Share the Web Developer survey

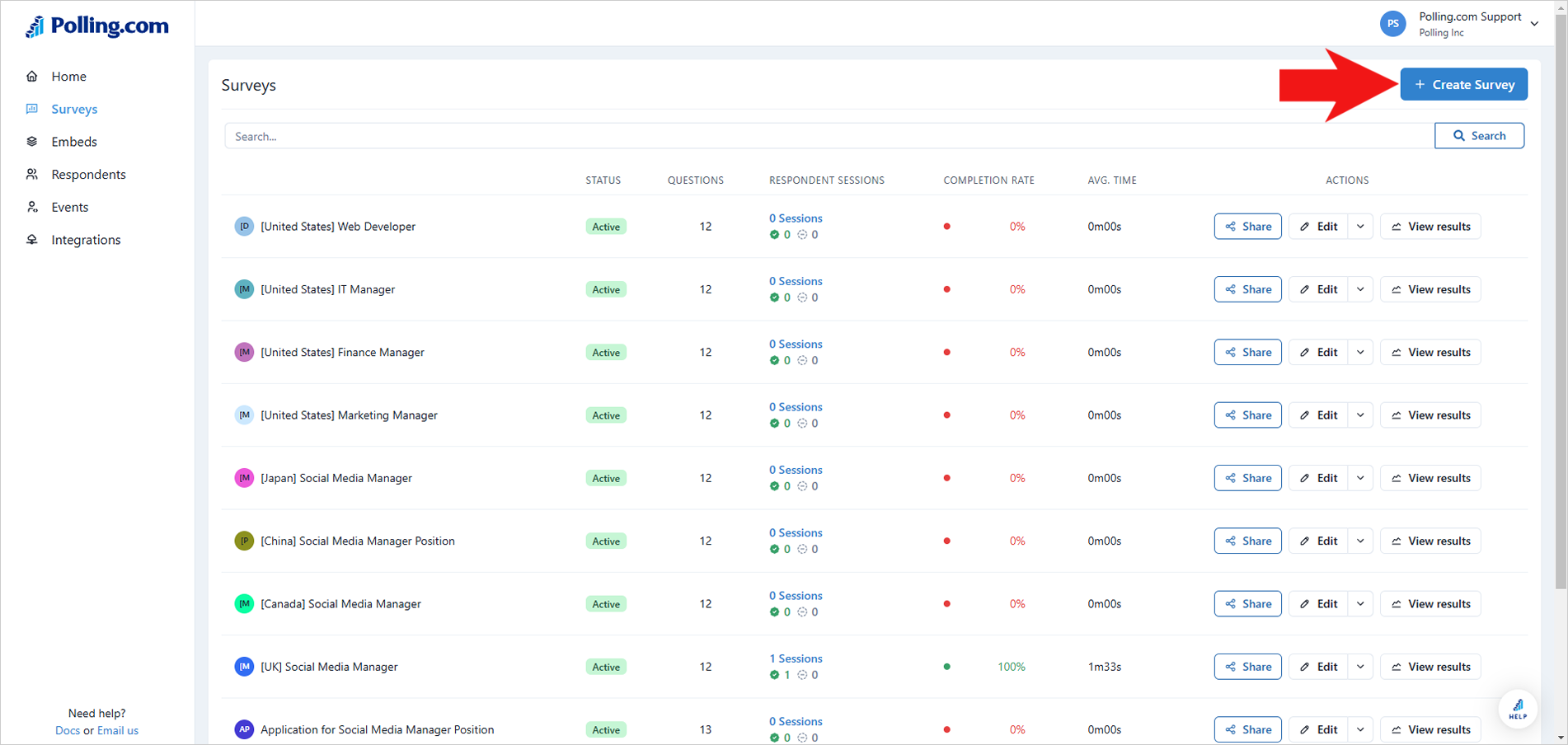tap(1247, 227)
